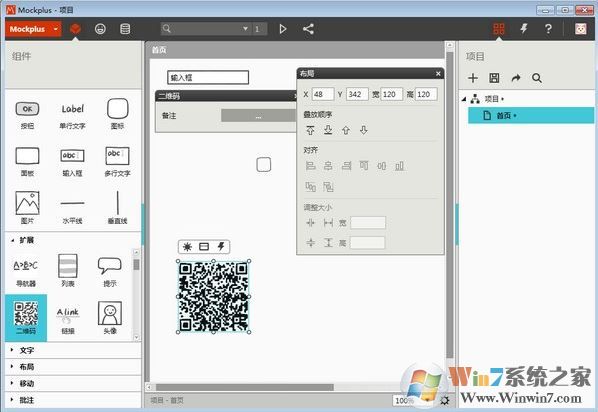The image size is (598, 412).
Task: Select the navigator component (导航器)
Action: click(x=26, y=271)
